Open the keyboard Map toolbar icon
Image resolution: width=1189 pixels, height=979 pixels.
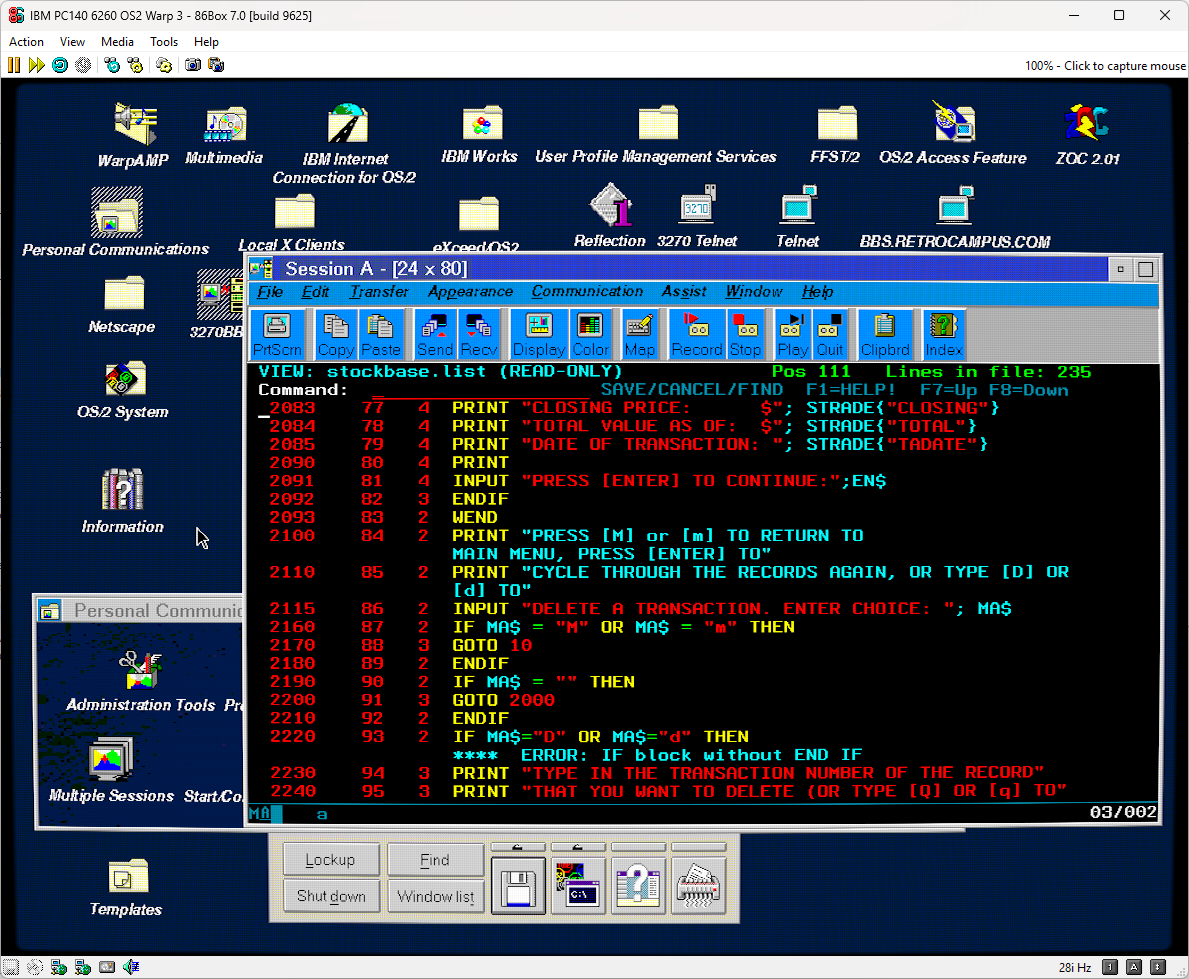[639, 334]
